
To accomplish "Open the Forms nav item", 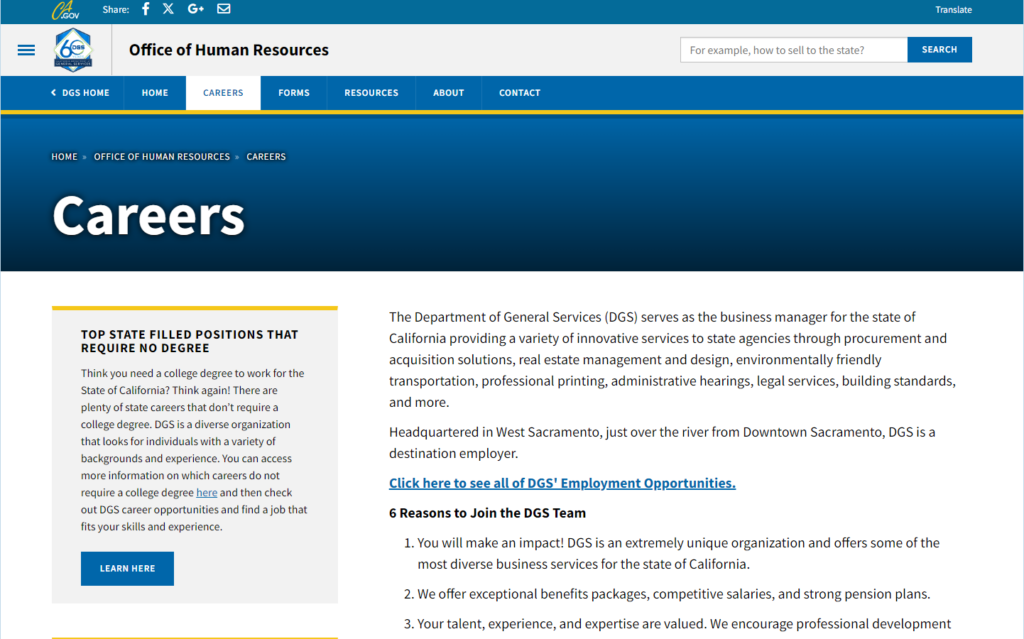I will tap(294, 93).
